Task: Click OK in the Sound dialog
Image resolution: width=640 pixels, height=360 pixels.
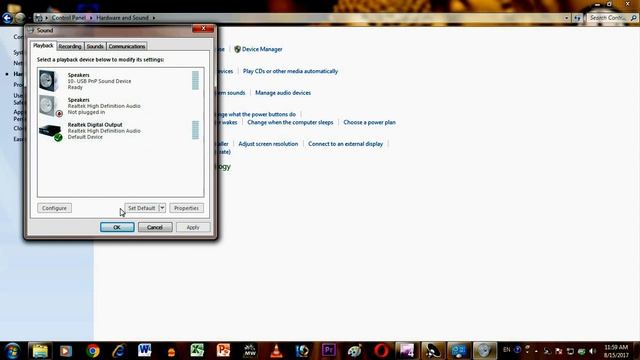Action: tap(117, 227)
